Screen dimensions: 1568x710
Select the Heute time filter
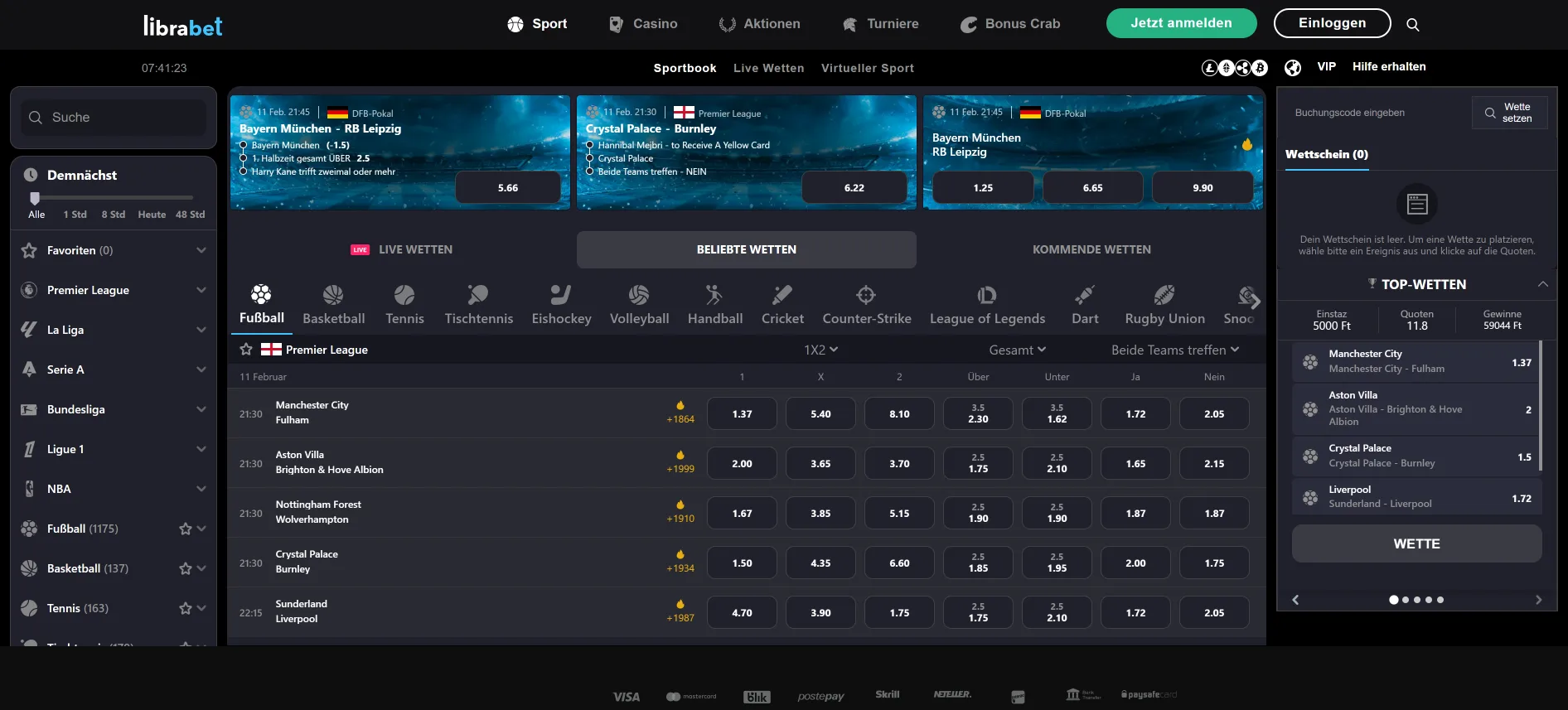pyautogui.click(x=152, y=215)
